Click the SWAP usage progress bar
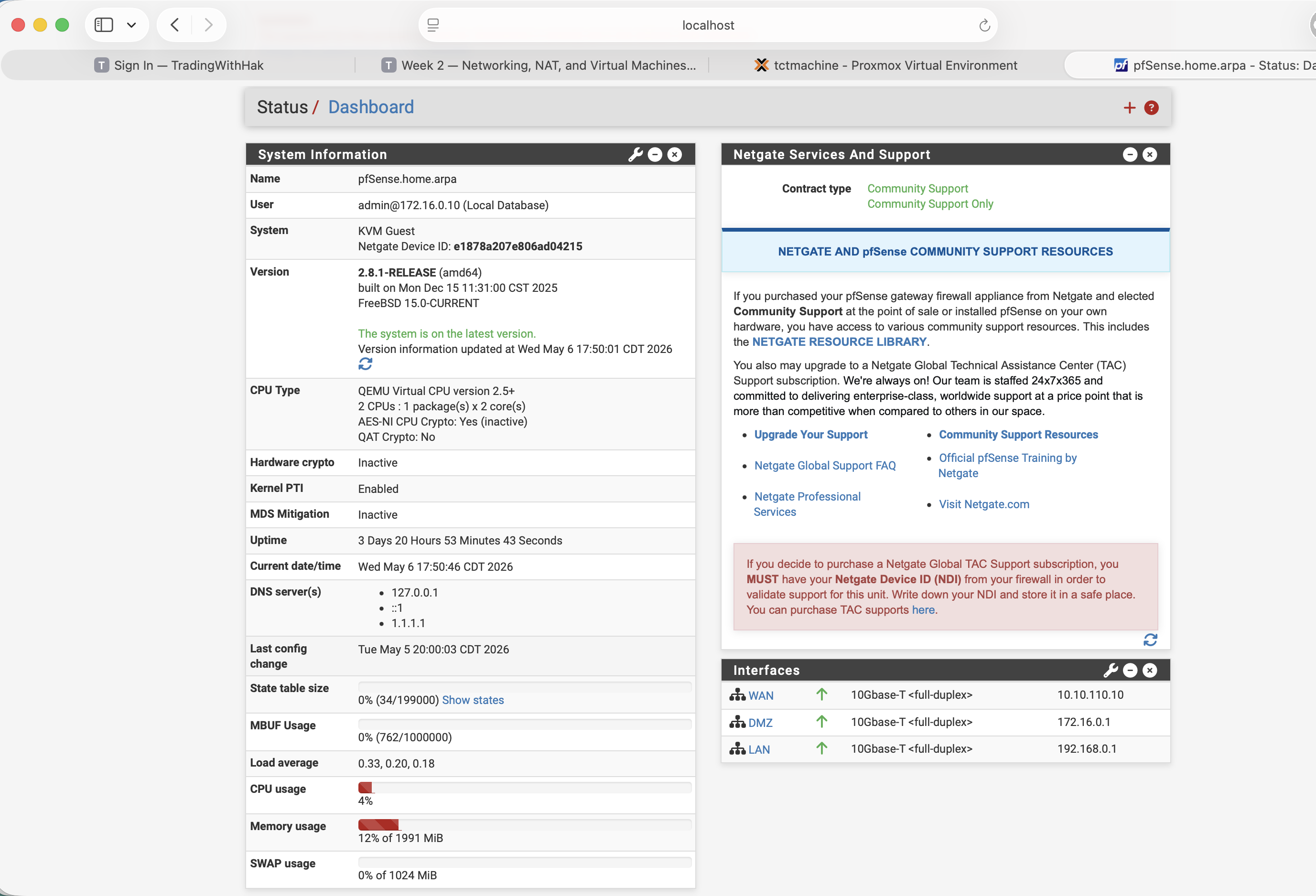This screenshot has height=896, width=1316. [x=524, y=863]
